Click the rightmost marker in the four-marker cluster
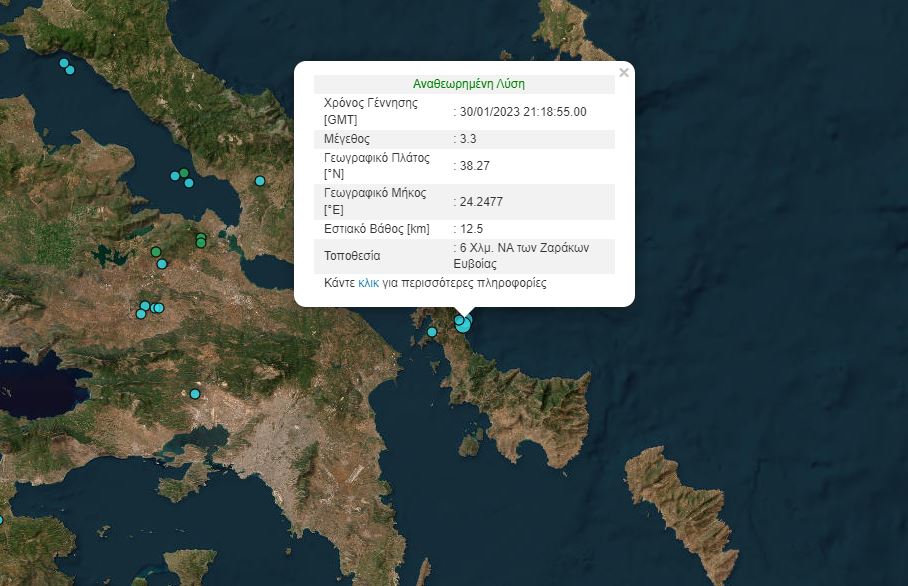Viewport: 908px width, 586px height. point(159,308)
